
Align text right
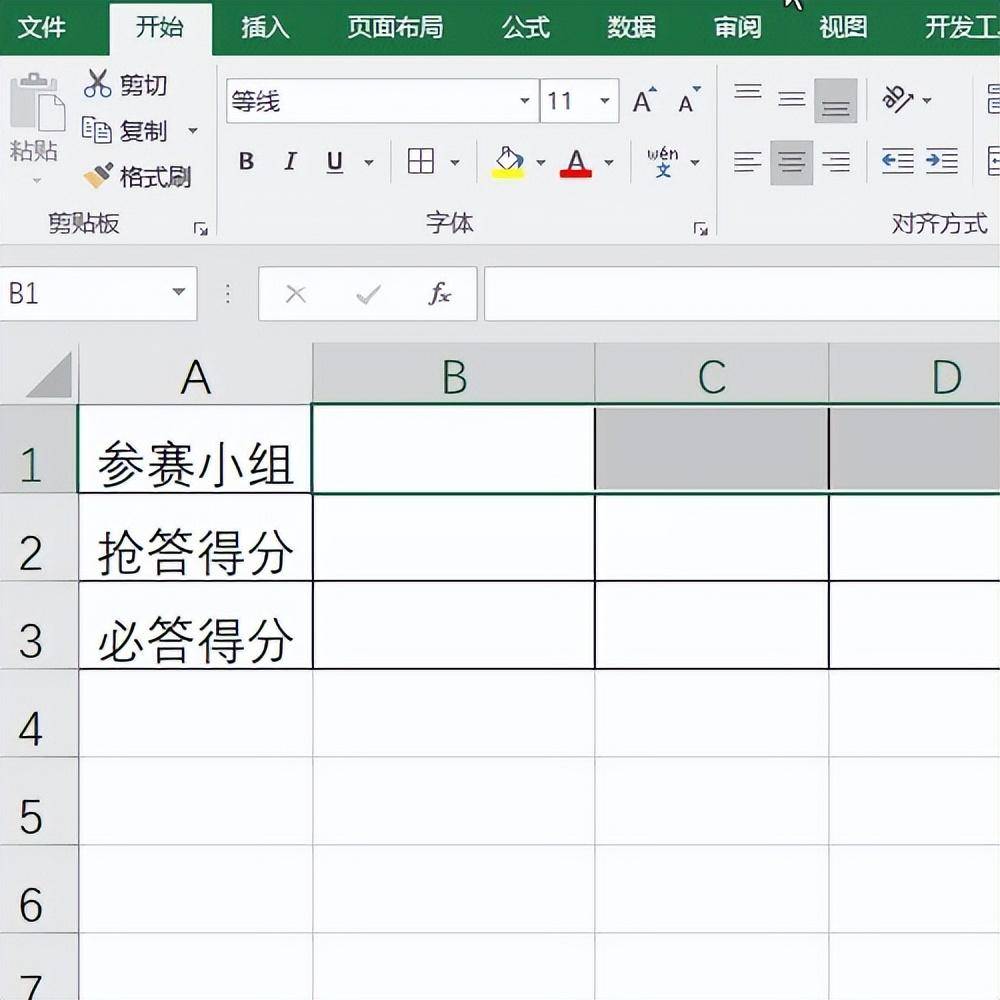coord(835,162)
